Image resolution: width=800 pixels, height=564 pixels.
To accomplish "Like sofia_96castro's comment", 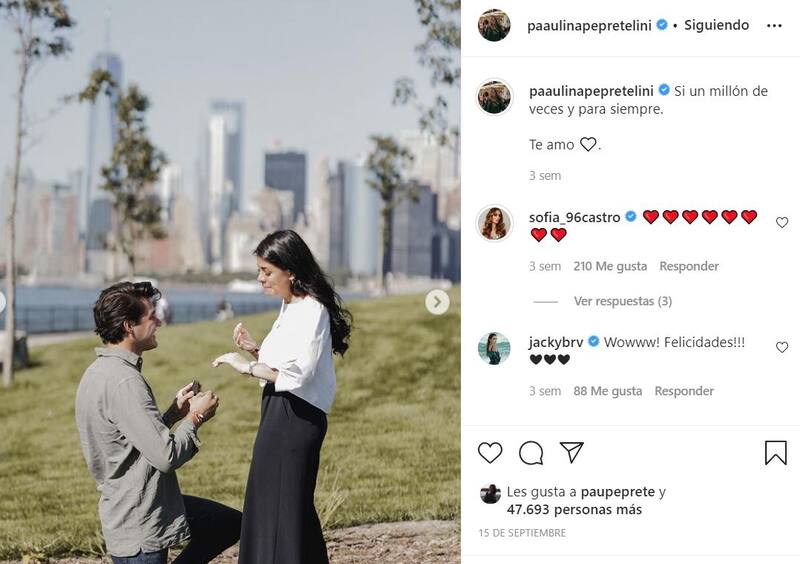I will coord(782,223).
